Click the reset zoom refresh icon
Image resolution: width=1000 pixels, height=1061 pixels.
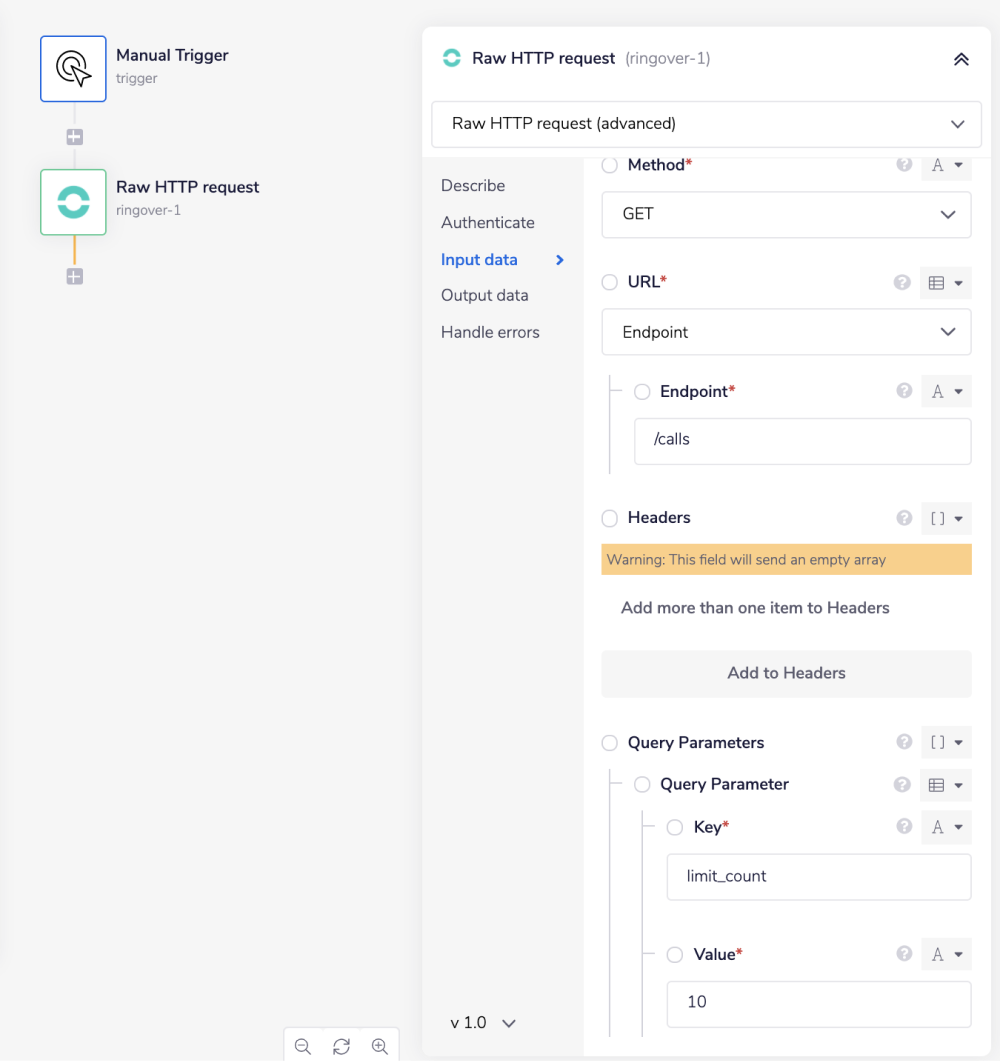[x=341, y=1046]
